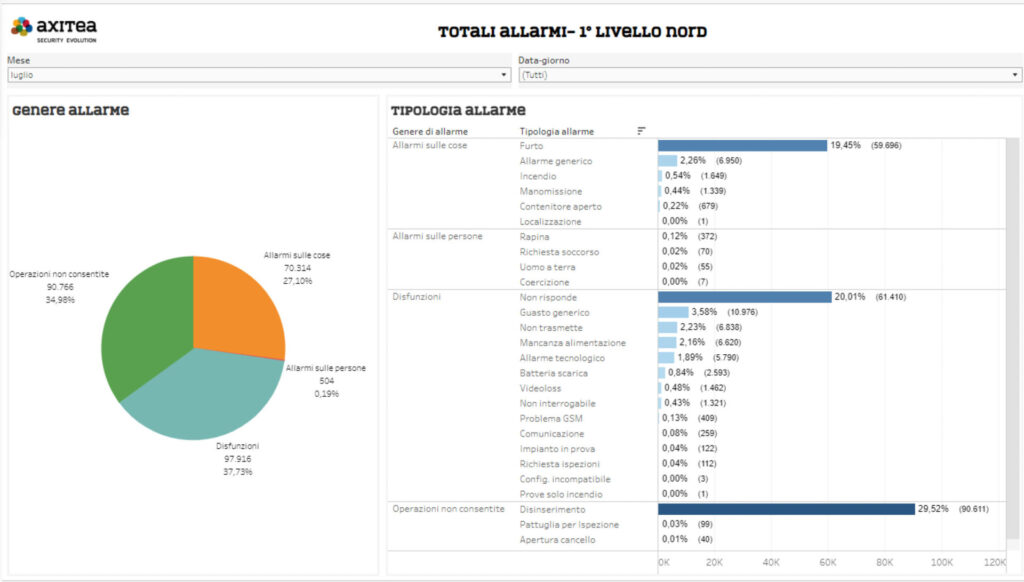Select the Allarmi sulle cose category label
1024x582 pixels.
click(x=430, y=146)
